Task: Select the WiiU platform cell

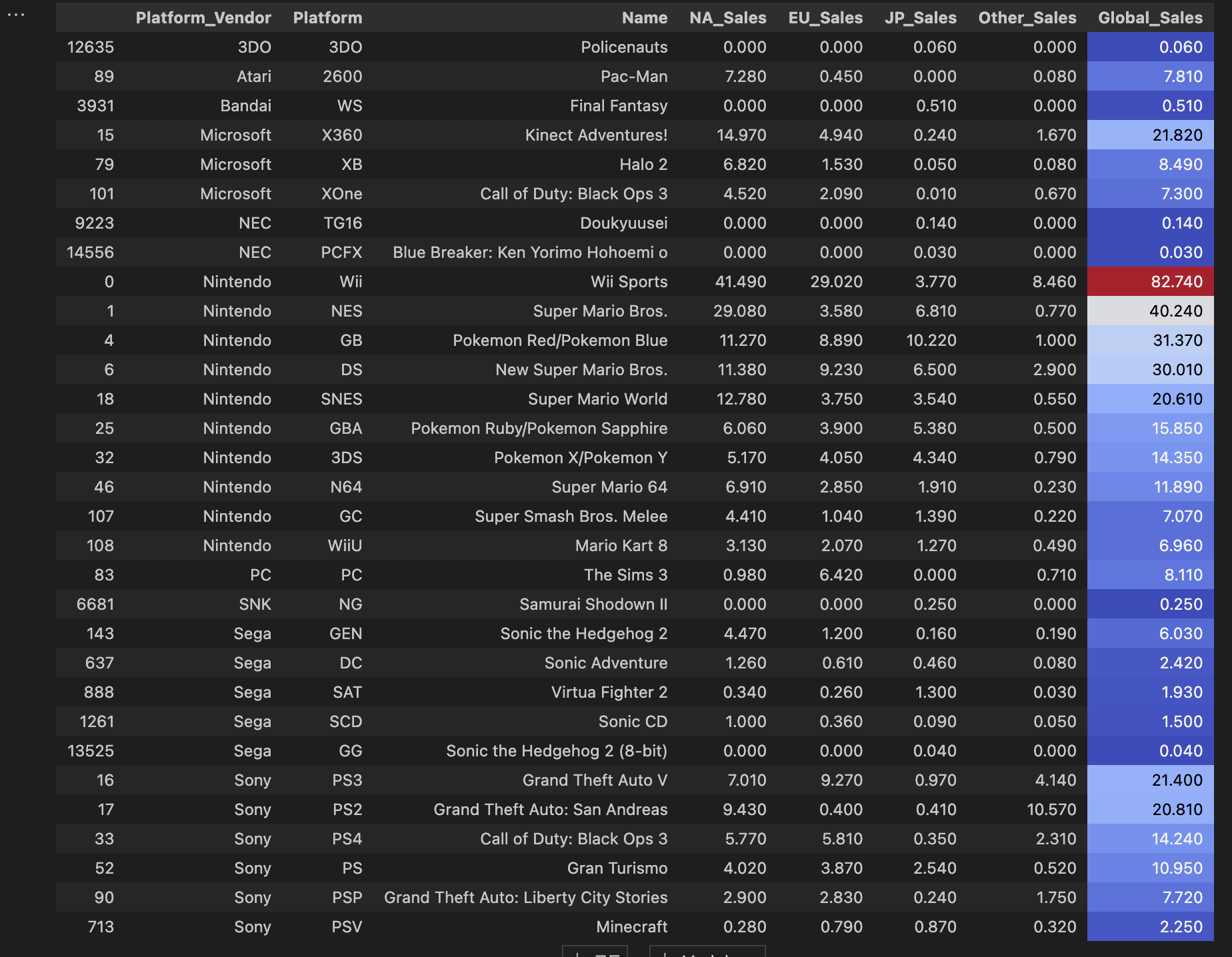Action: point(345,546)
